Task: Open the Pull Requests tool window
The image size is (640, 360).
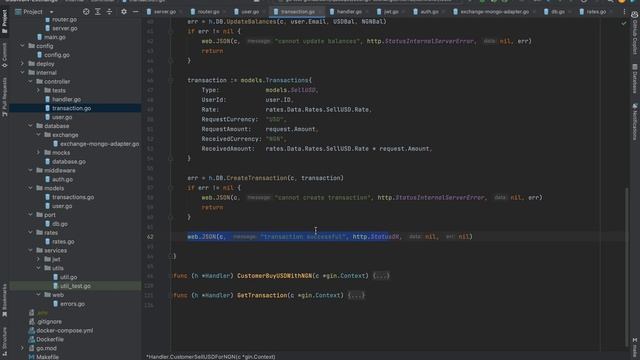Action: point(4,97)
